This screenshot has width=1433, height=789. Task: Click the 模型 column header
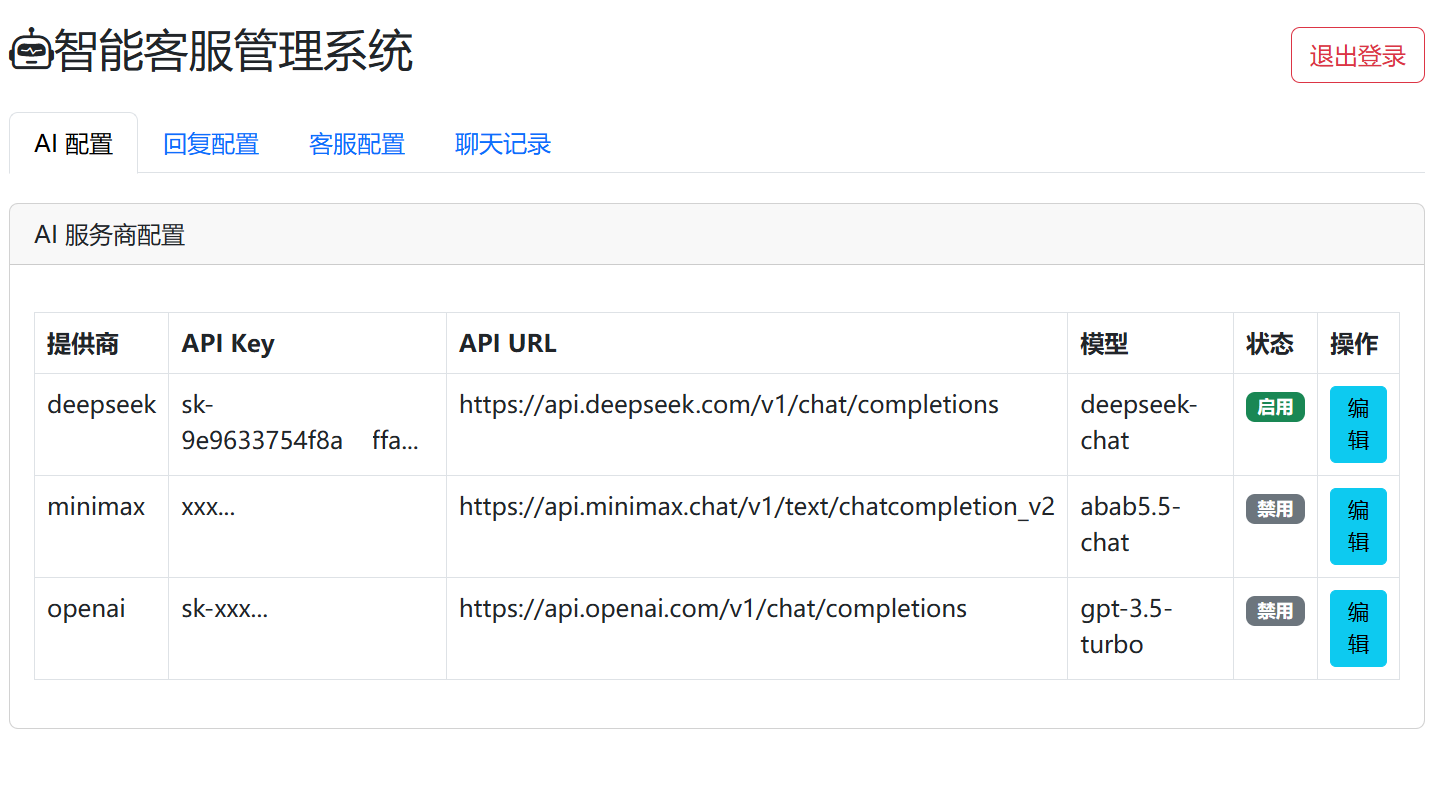1104,344
